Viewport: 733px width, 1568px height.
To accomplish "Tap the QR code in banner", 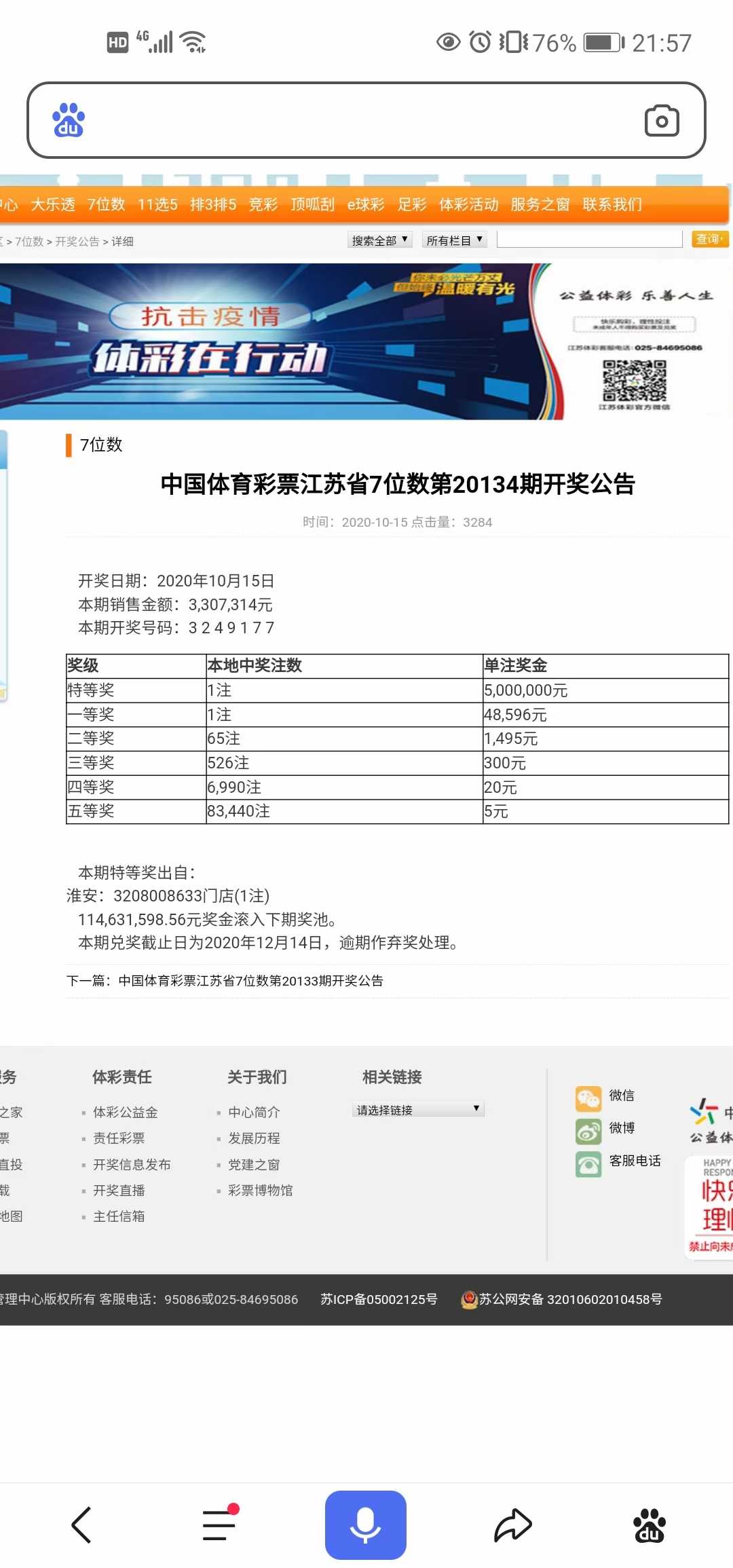I will click(635, 381).
